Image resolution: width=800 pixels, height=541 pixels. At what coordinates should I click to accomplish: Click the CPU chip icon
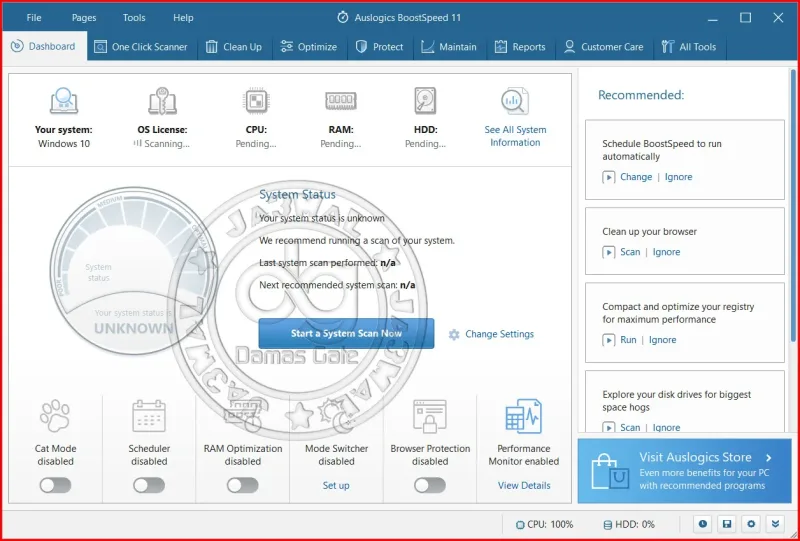(x=256, y=100)
